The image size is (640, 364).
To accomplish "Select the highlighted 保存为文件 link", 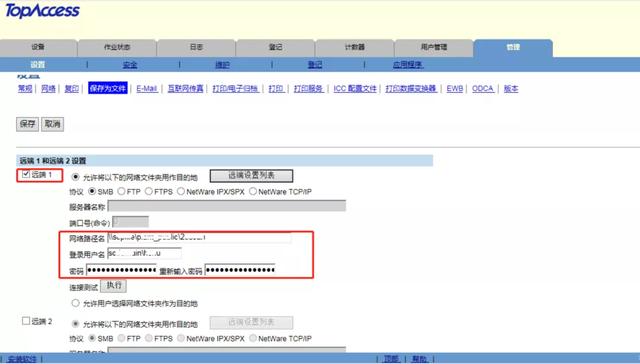I will point(108,88).
